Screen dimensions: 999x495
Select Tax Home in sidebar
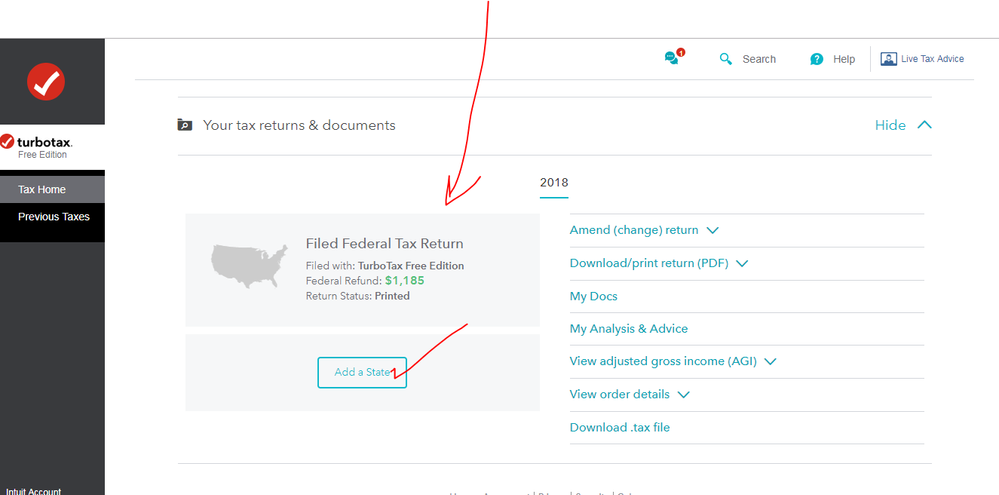click(x=52, y=189)
